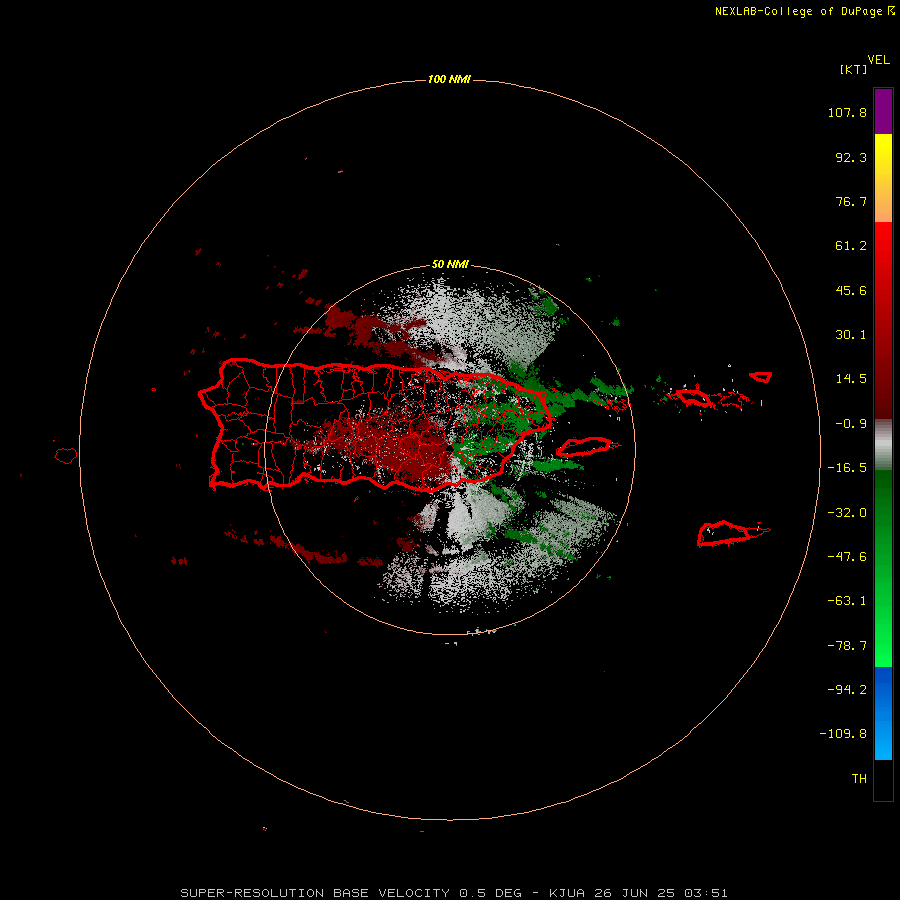Screen dimensions: 900x900
Task: Click the SUPER-RESOLUTION BASE VELOCITY caption
Action: tap(454, 893)
